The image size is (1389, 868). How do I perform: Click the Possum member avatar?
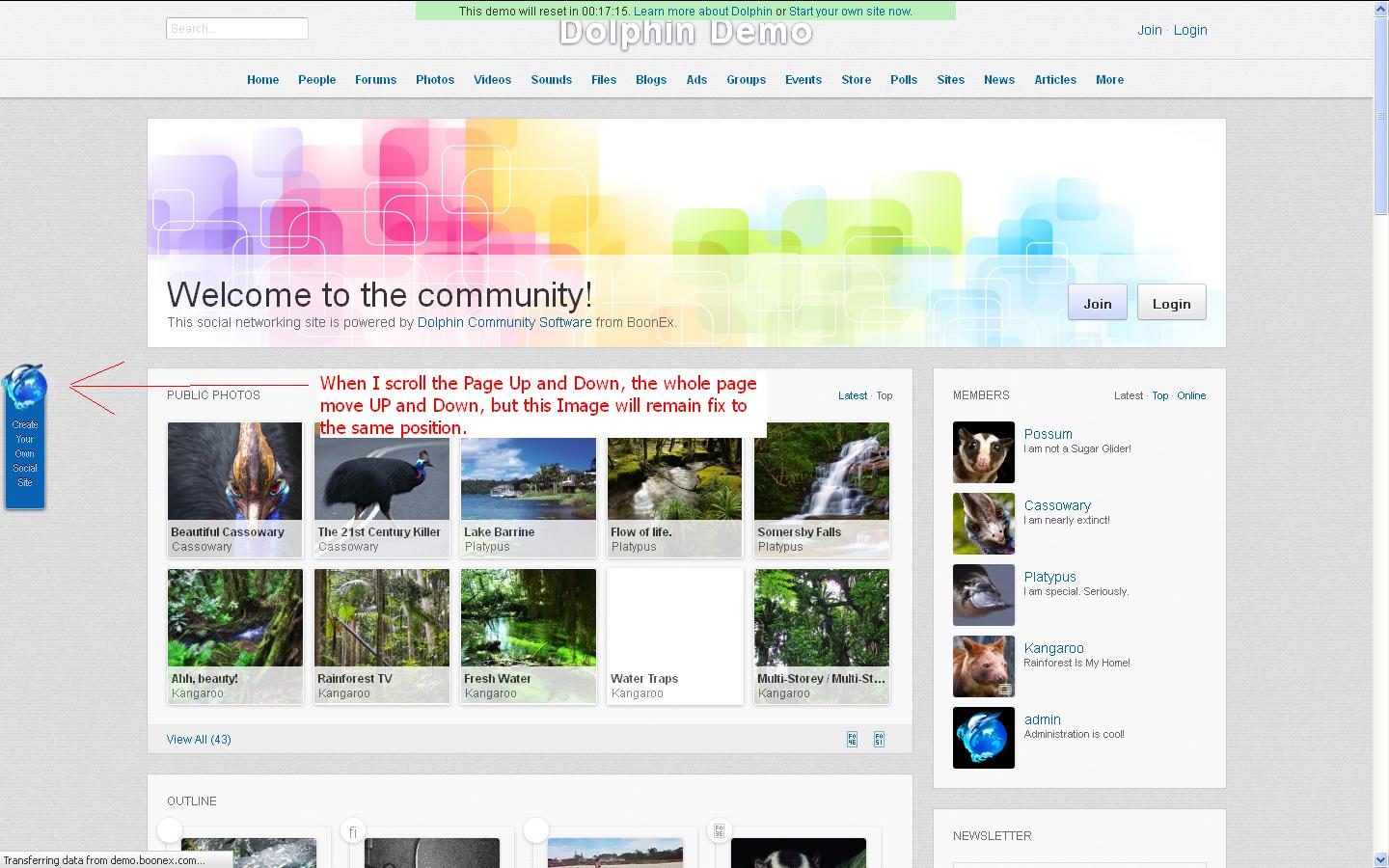coord(983,452)
